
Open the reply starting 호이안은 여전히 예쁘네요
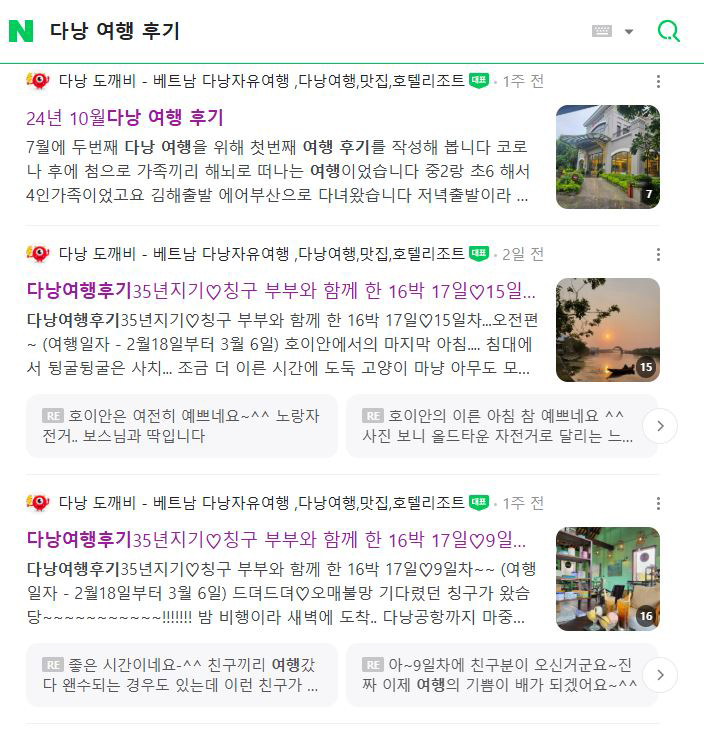coord(182,426)
